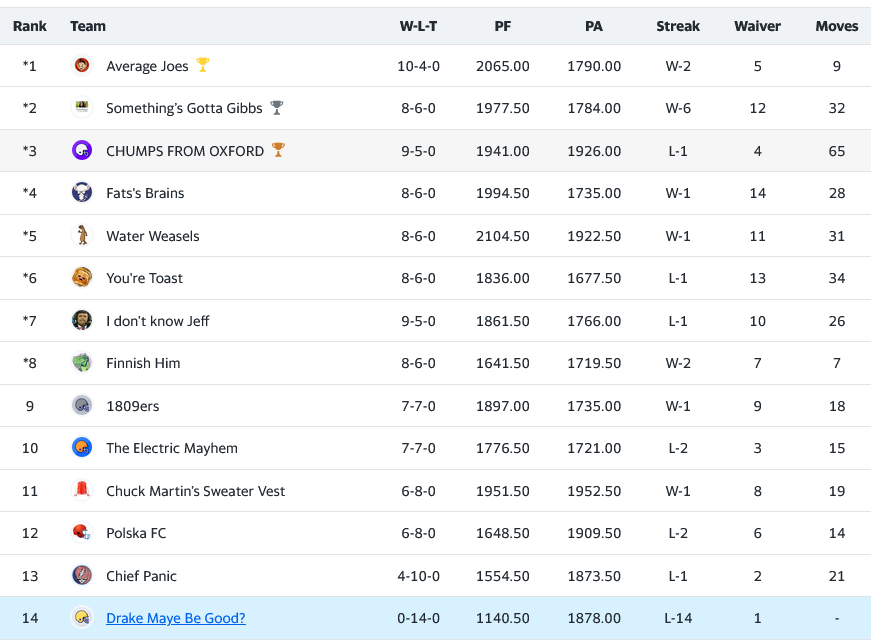Click the 1809ers helmet logo
The image size is (871, 640).
pos(82,406)
